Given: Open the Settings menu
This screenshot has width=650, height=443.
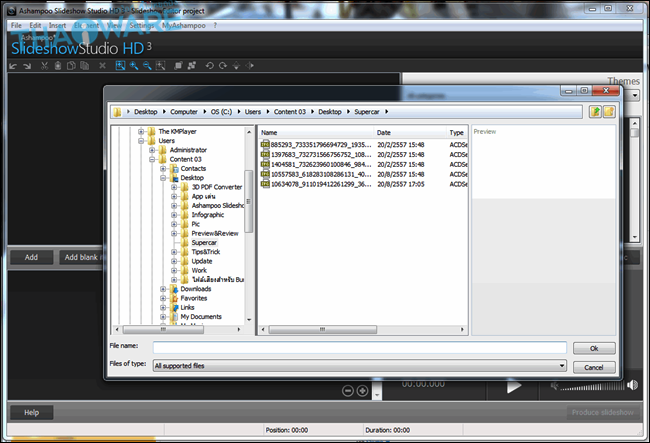Looking at the screenshot, I should pyautogui.click(x=142, y=26).
